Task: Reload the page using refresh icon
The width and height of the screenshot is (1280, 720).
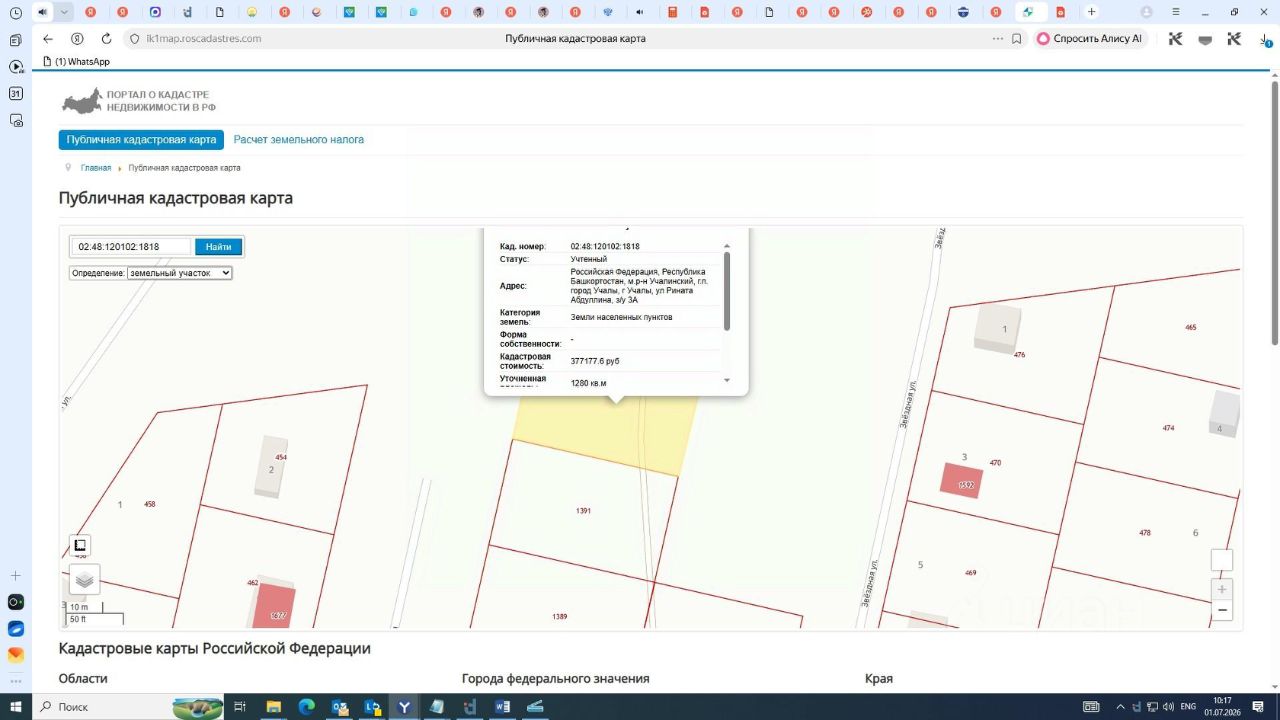Action: click(x=106, y=39)
